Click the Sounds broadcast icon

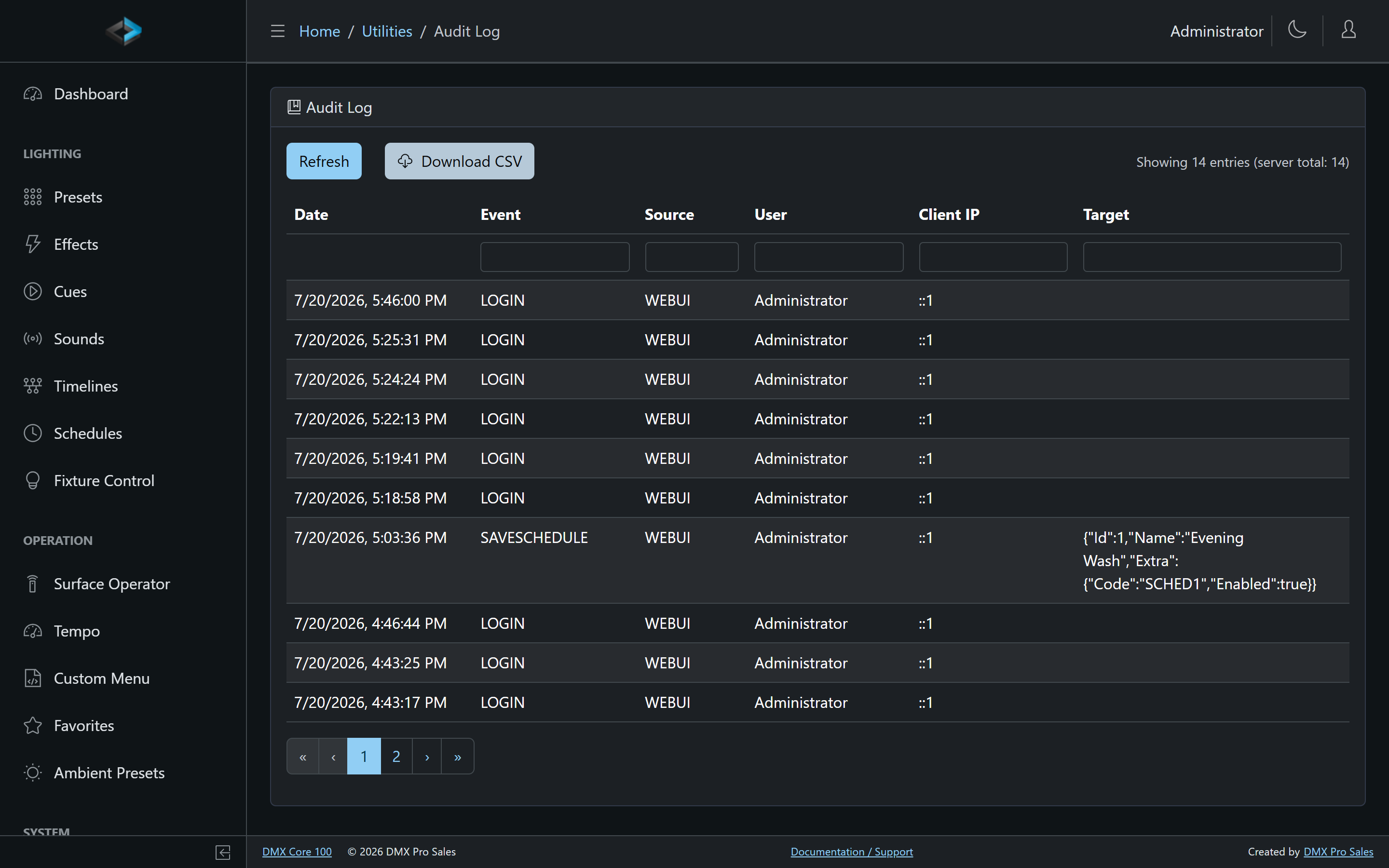(x=33, y=339)
